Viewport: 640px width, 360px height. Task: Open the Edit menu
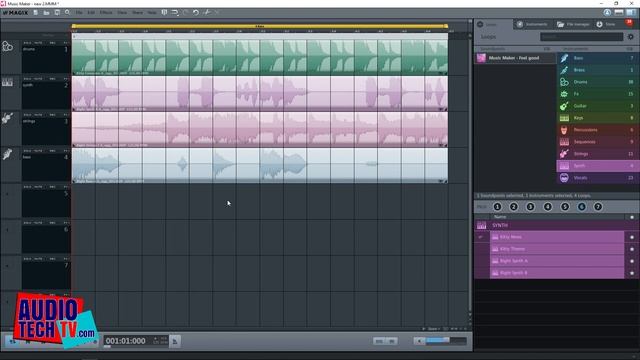[x=91, y=13]
